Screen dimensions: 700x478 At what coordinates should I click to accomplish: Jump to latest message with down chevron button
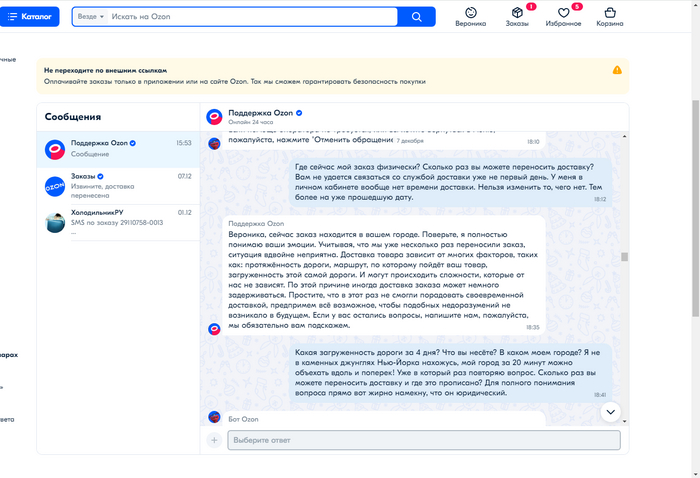610,412
